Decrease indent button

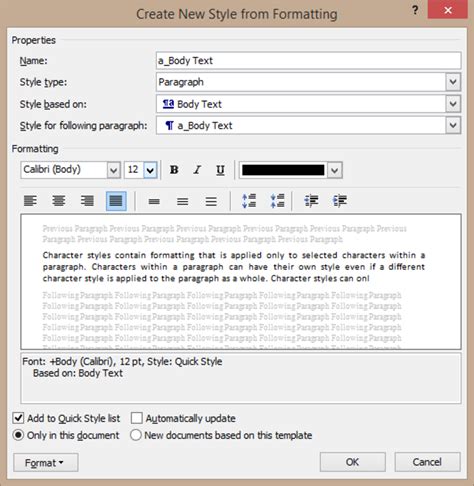[311, 201]
